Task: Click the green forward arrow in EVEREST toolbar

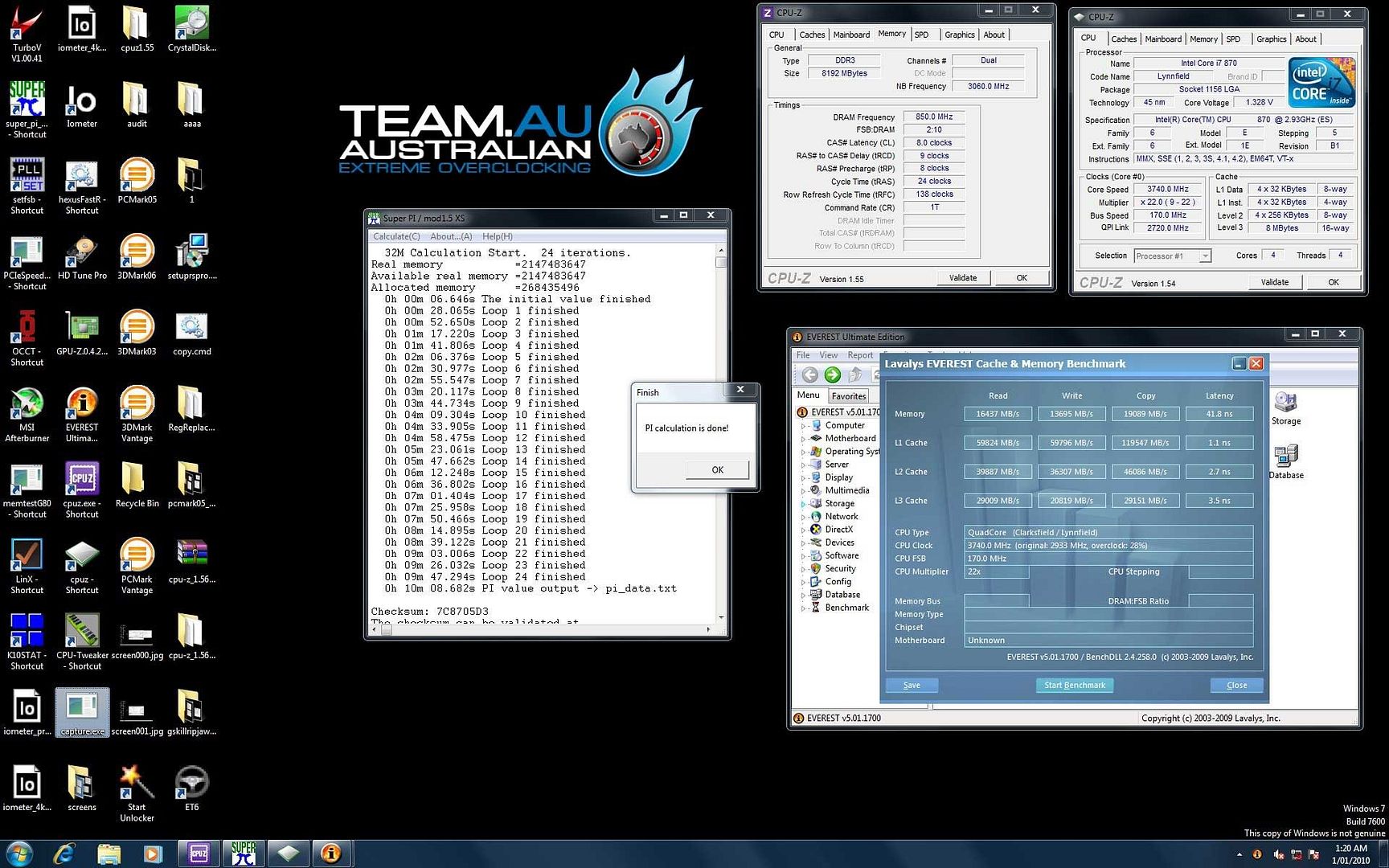Action: pos(833,375)
